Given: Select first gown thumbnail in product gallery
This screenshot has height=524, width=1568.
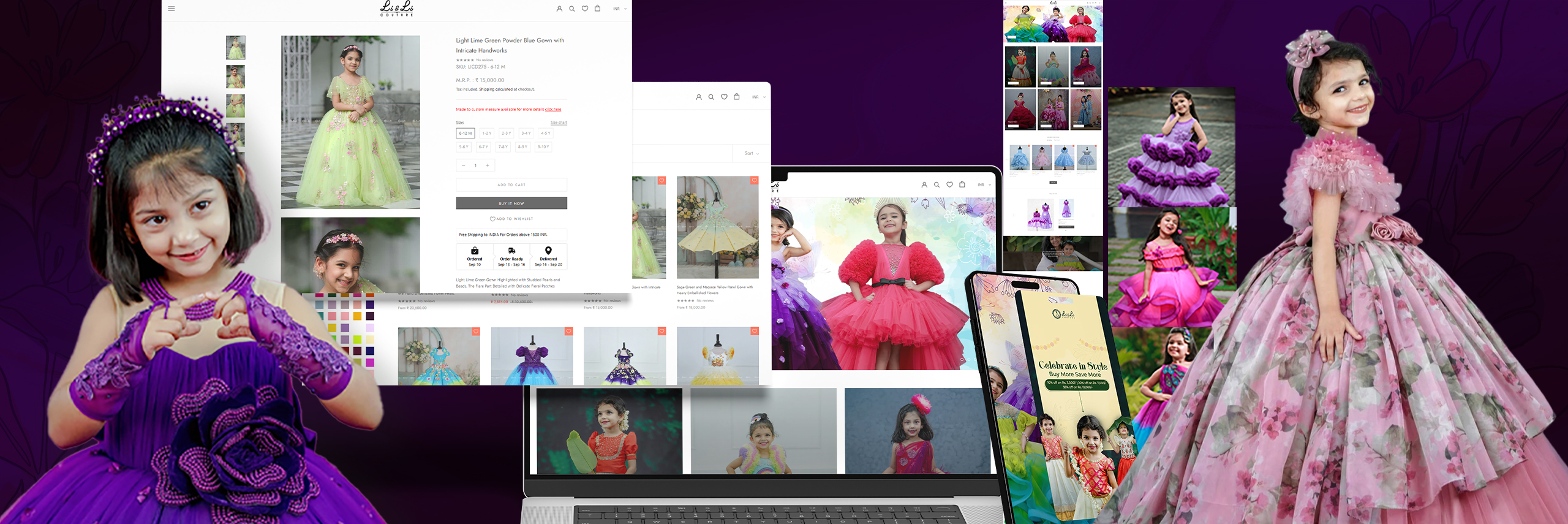Looking at the screenshot, I should (235, 47).
